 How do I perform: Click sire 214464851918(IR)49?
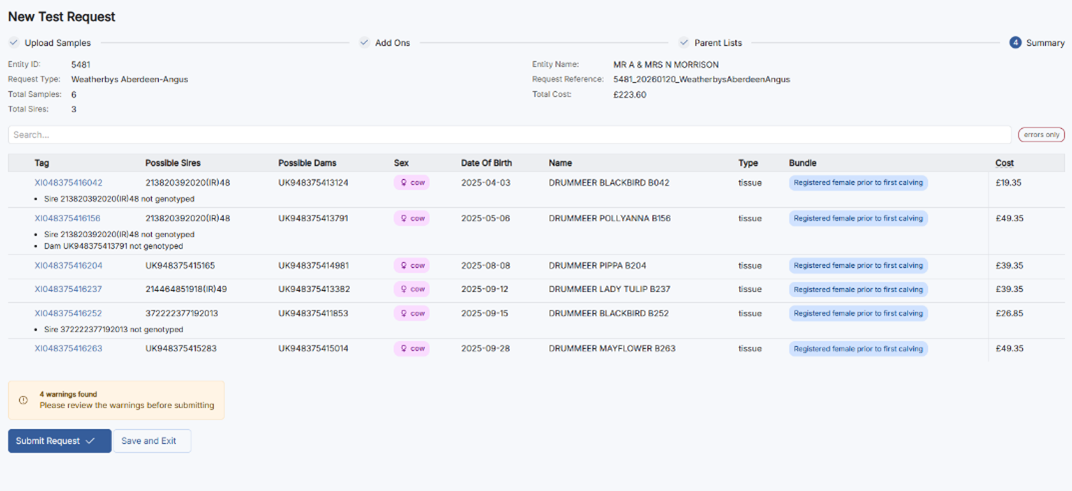pos(187,289)
